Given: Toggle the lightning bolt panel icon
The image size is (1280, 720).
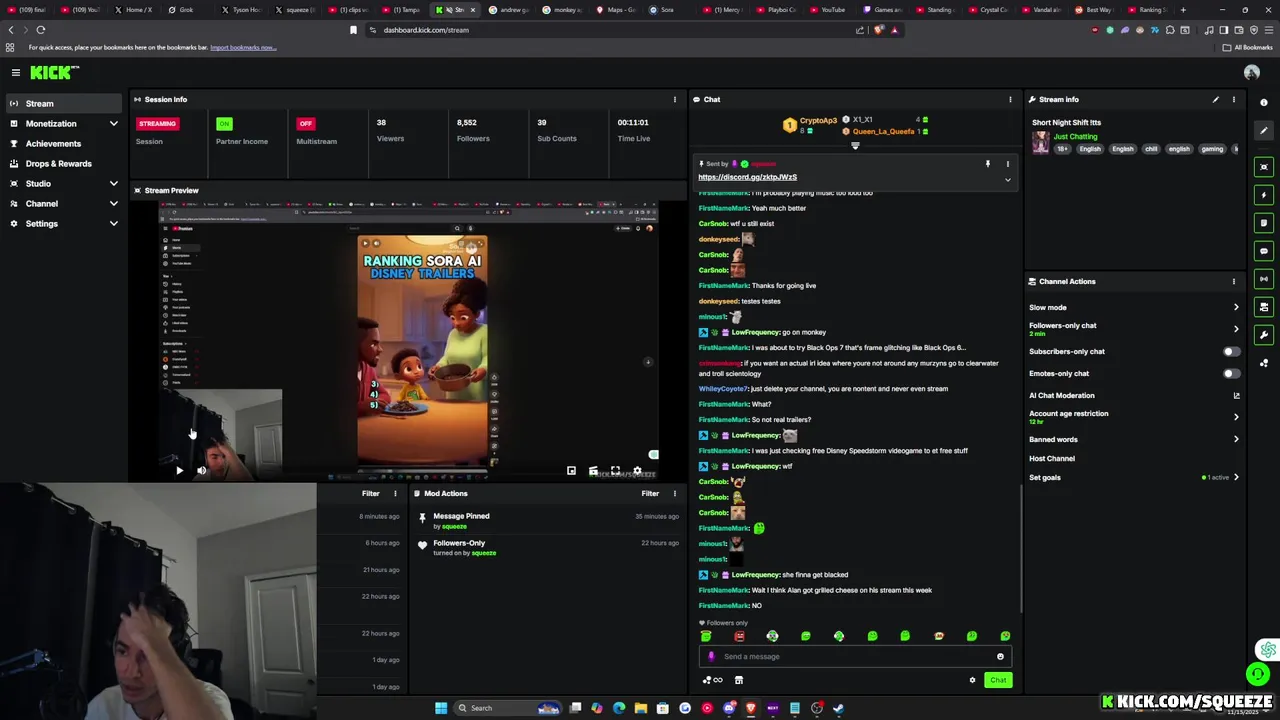Looking at the screenshot, I should 1264,195.
